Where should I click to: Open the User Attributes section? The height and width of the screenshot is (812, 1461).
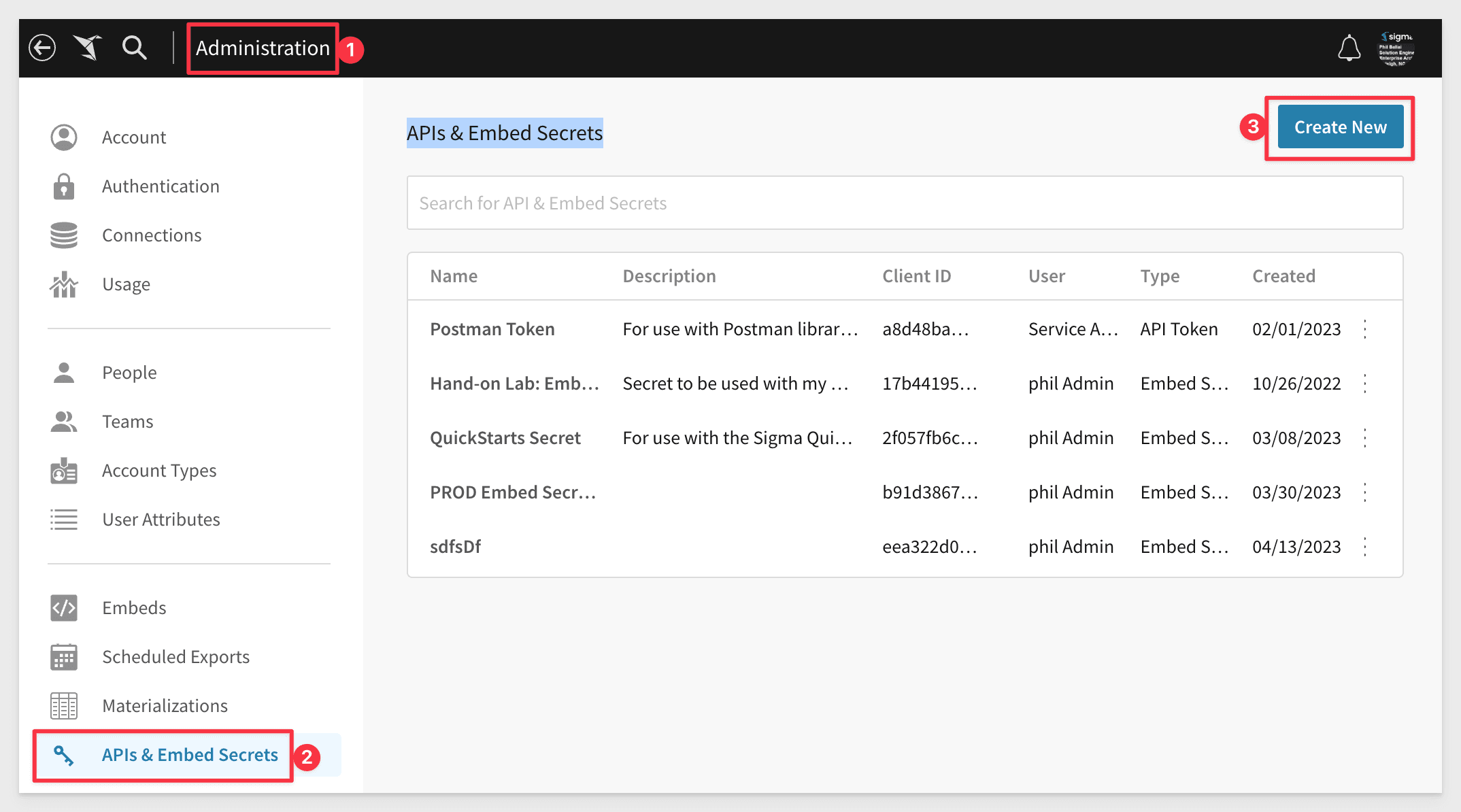coord(162,519)
